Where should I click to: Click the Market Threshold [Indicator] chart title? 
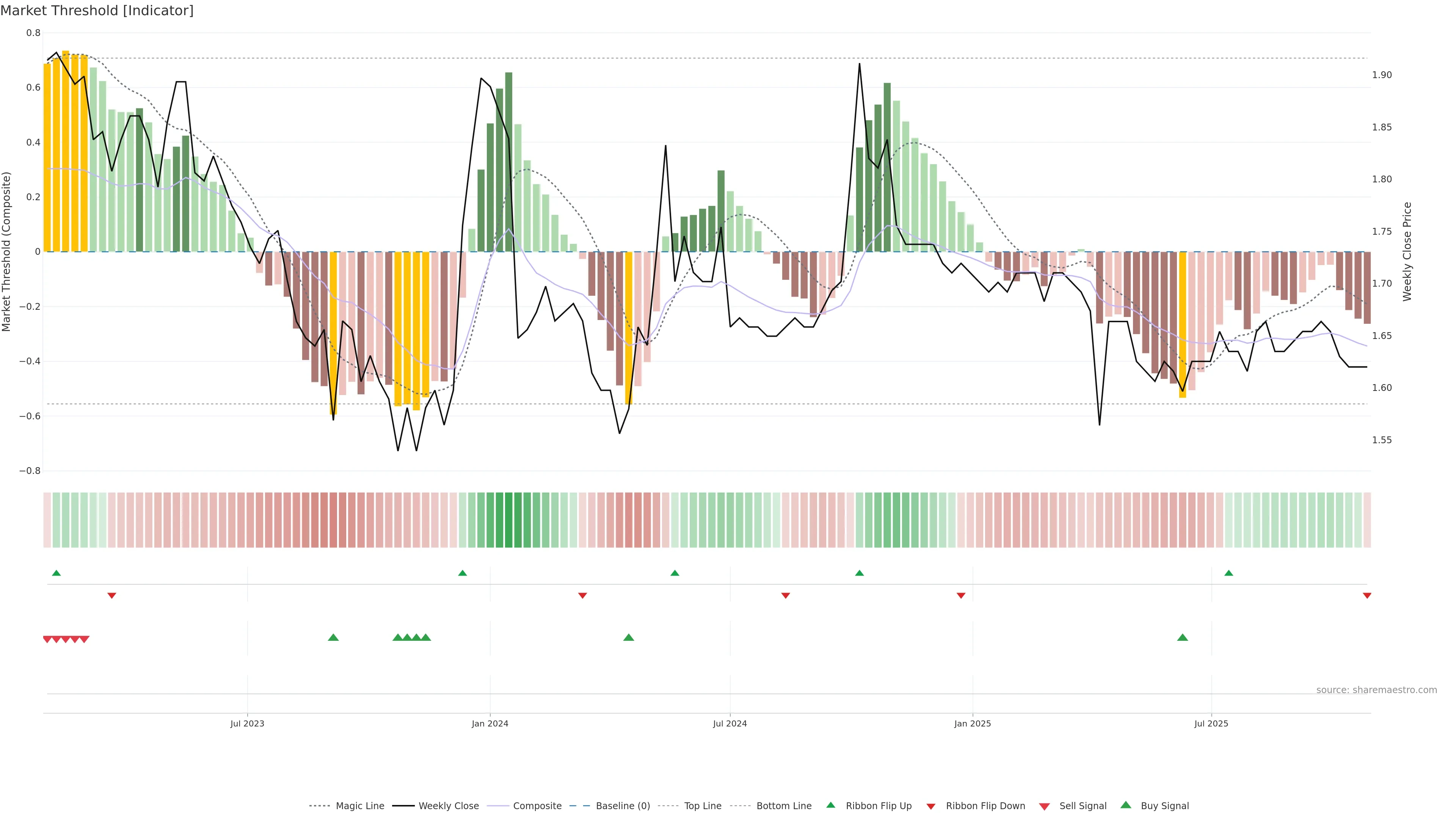coord(97,11)
